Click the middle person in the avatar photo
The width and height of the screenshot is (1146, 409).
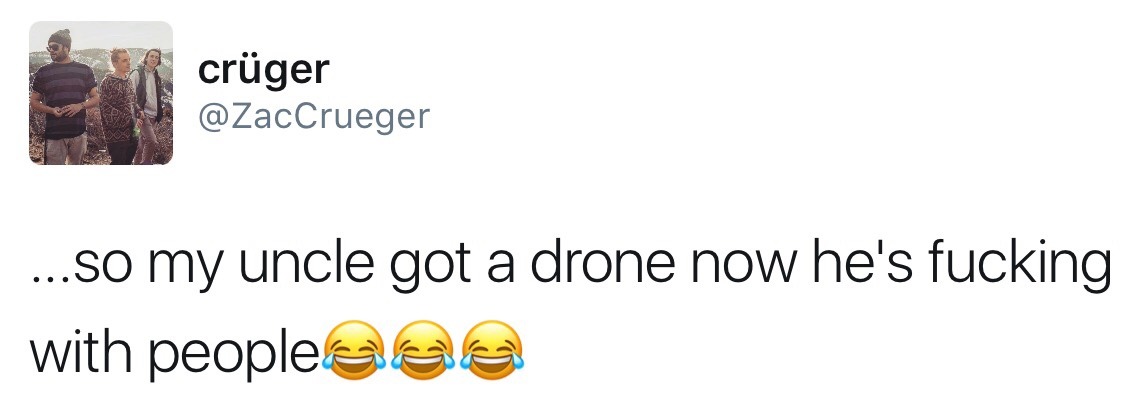coord(118,100)
